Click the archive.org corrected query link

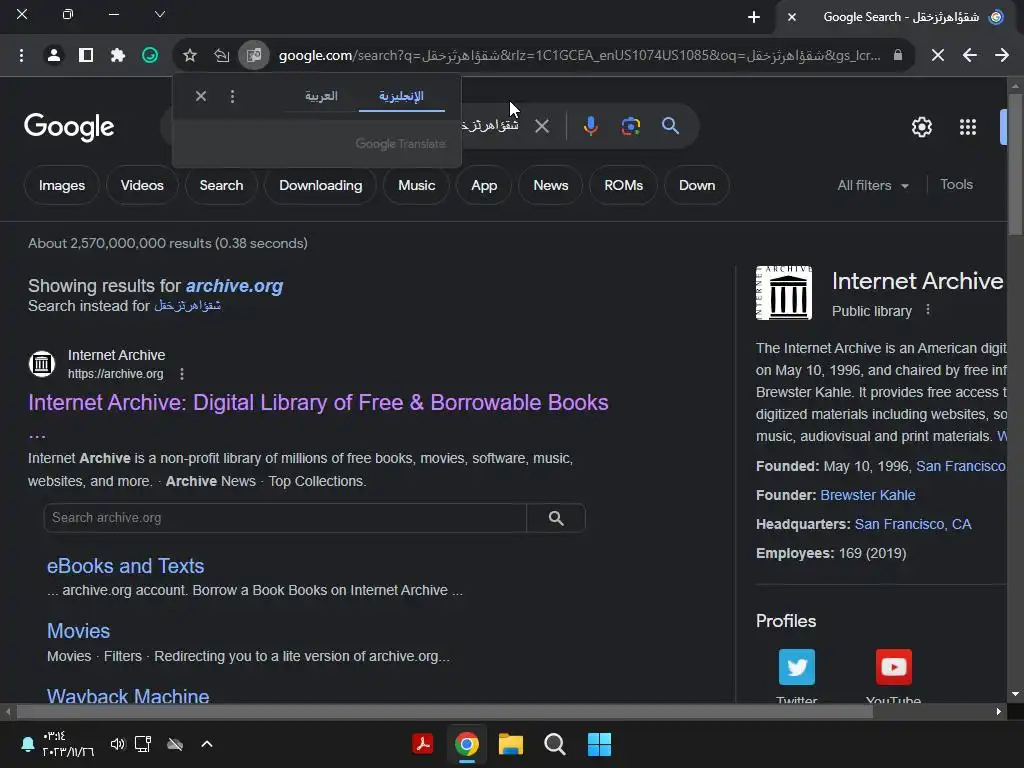pyautogui.click(x=234, y=286)
